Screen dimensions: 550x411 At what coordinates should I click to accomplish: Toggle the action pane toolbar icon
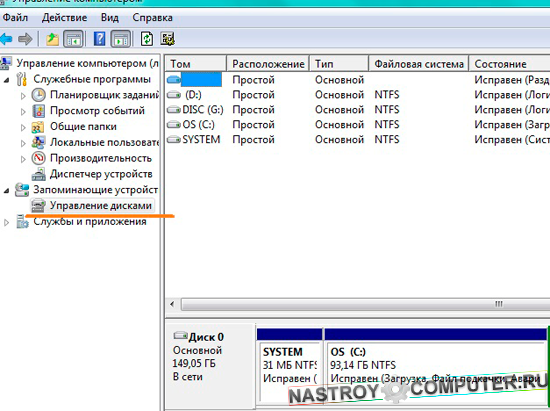pyautogui.click(x=121, y=39)
